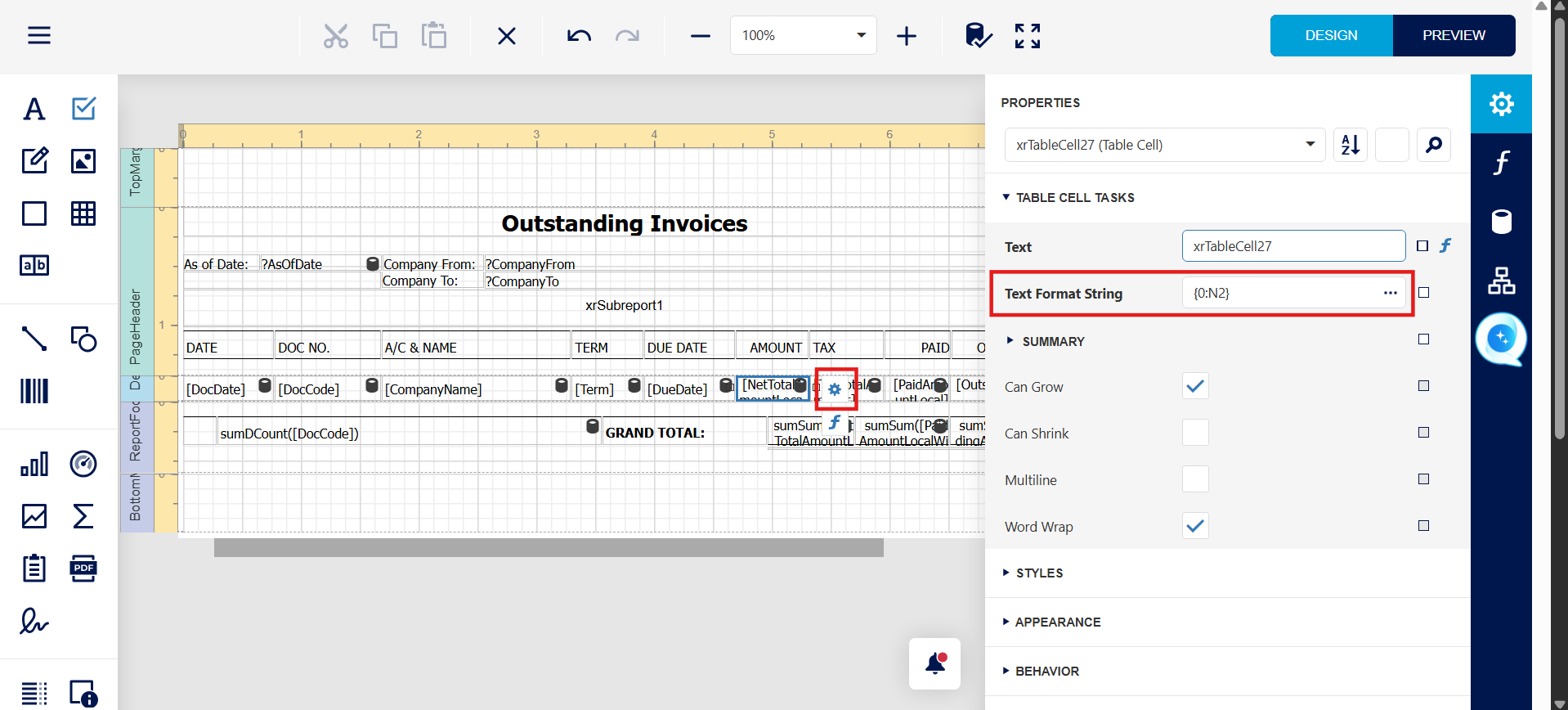
Task: Click the Text property input field
Action: (x=1292, y=246)
